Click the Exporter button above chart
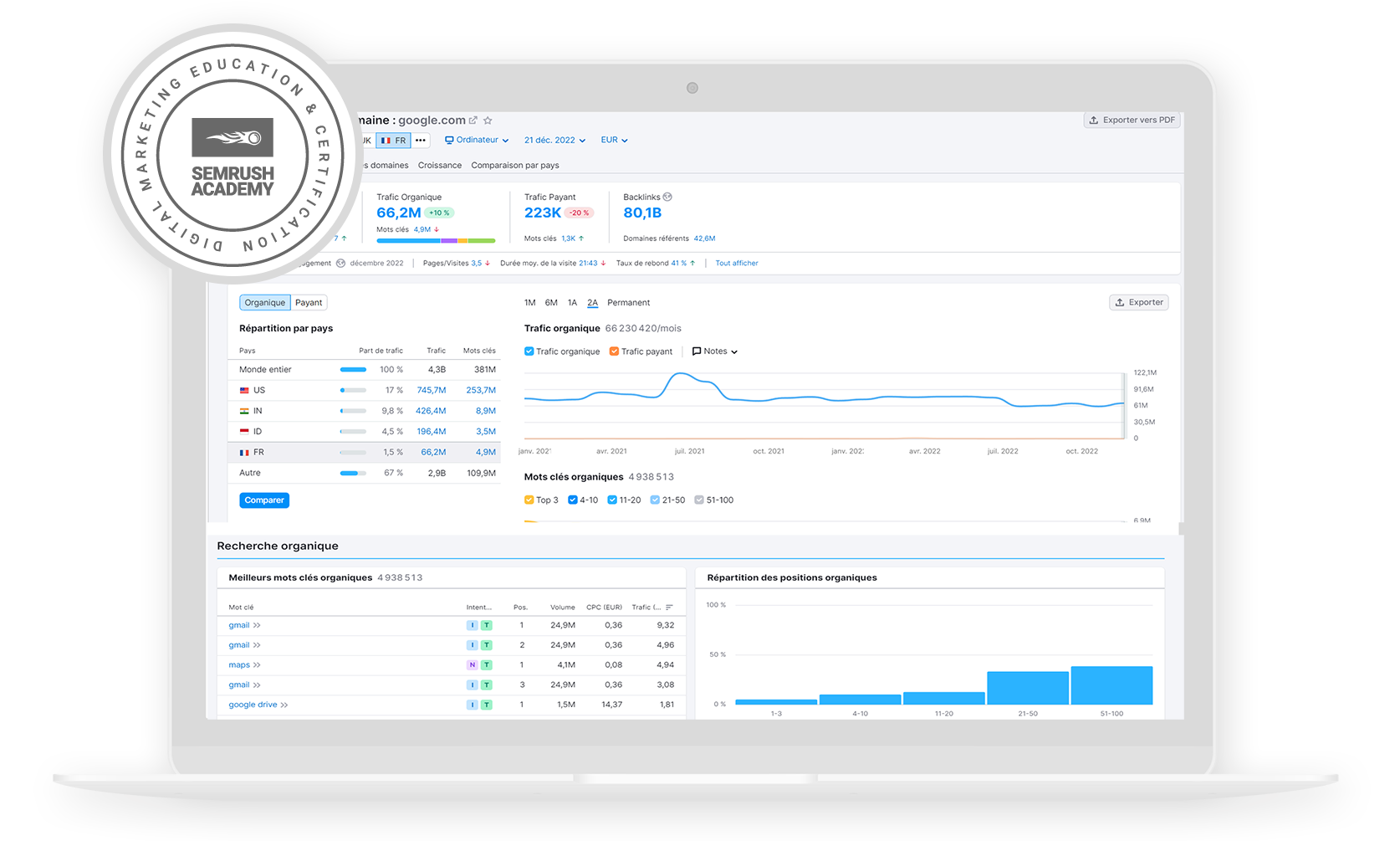 tap(1138, 303)
